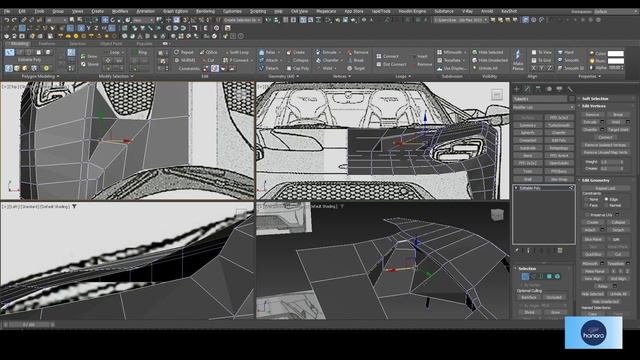Open the Workspaces dropdown

617,11
